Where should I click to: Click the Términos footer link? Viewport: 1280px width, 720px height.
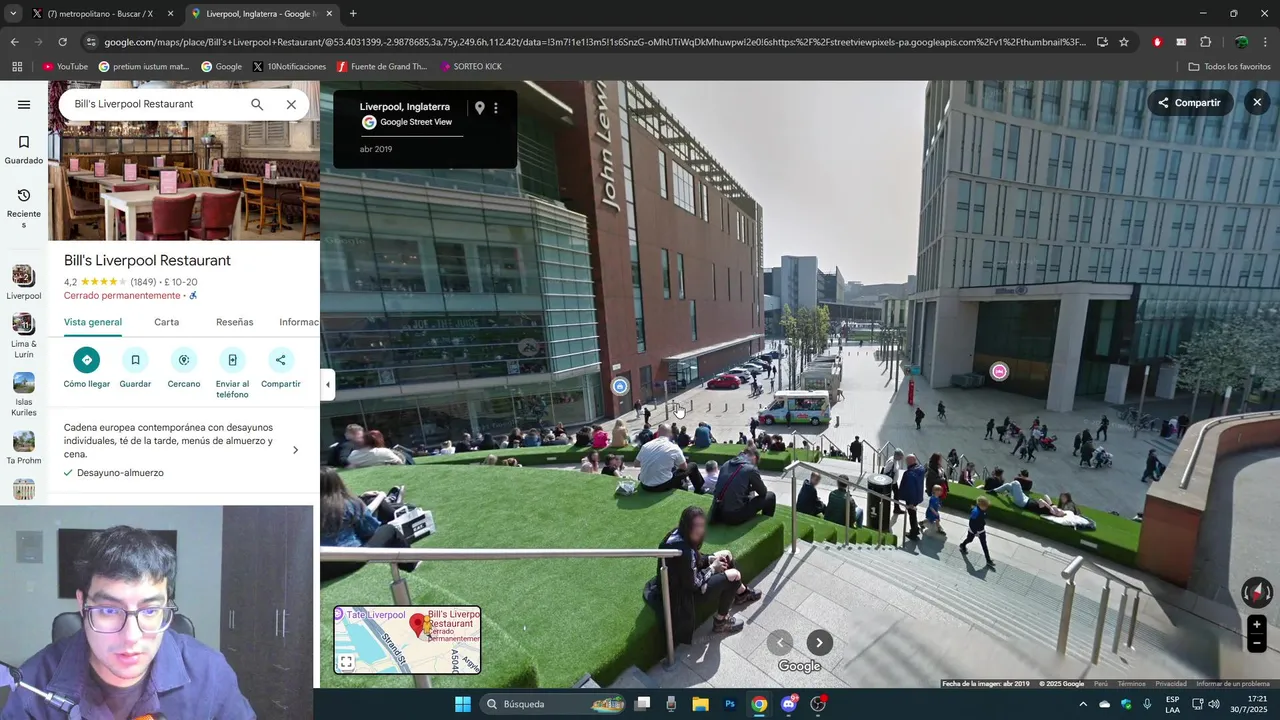coord(1132,684)
